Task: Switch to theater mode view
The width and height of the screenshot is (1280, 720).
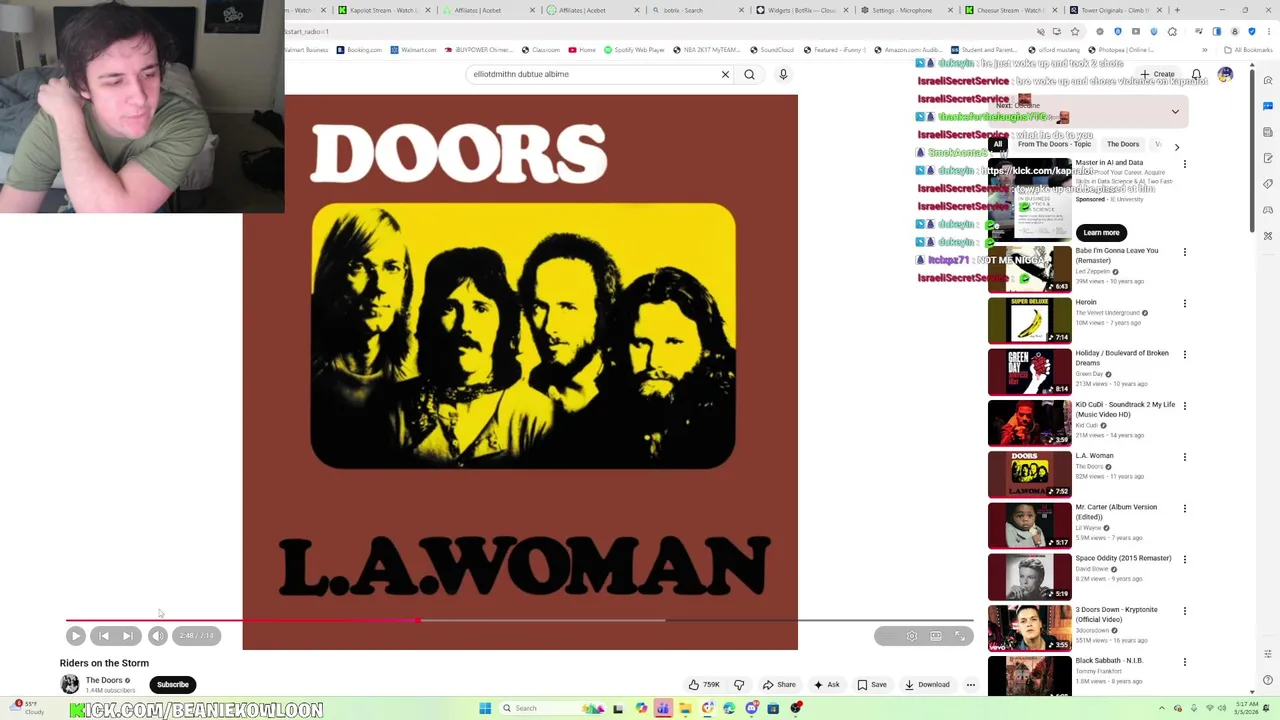Action: pyautogui.click(x=936, y=636)
